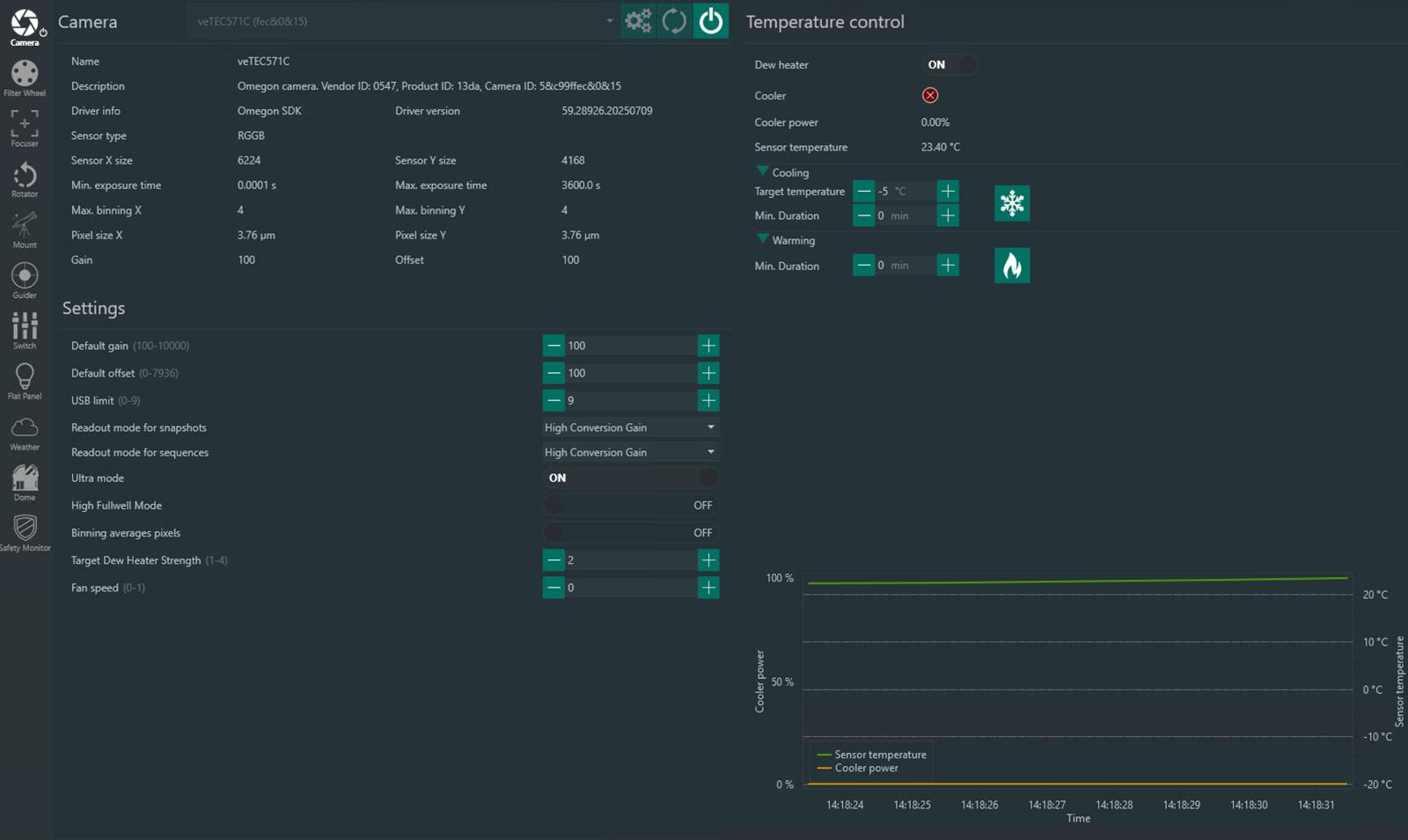This screenshot has height=840, width=1408.
Task: Enable High Fullwell Mode
Action: [630, 505]
